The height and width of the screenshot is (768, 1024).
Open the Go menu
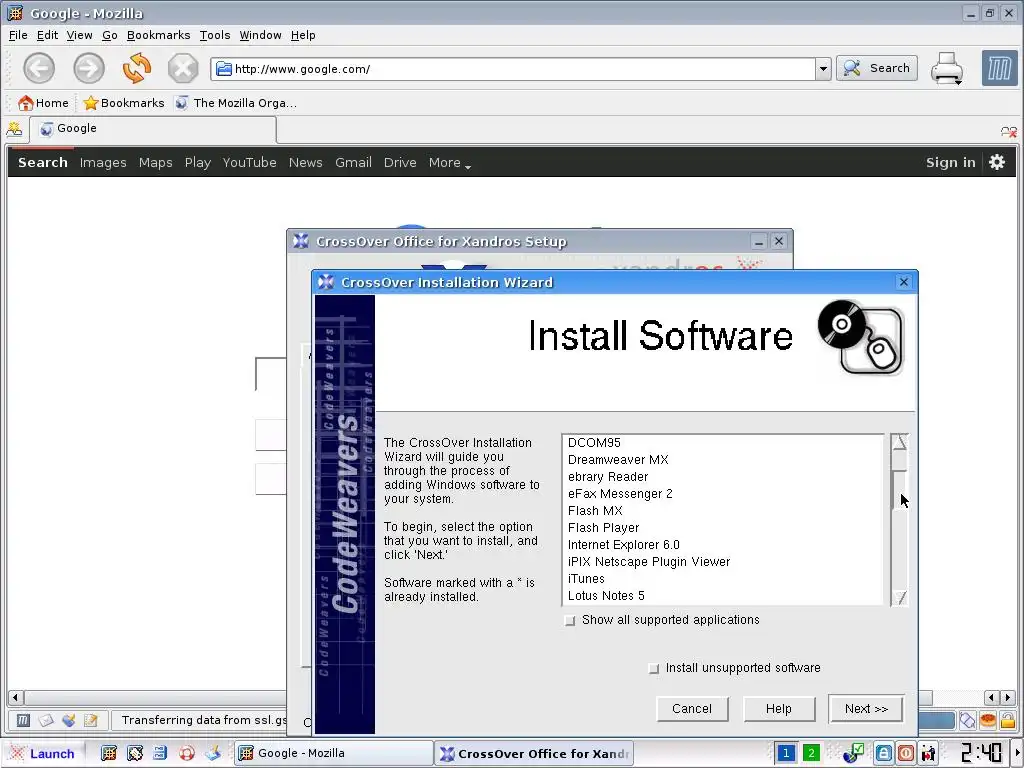[110, 35]
